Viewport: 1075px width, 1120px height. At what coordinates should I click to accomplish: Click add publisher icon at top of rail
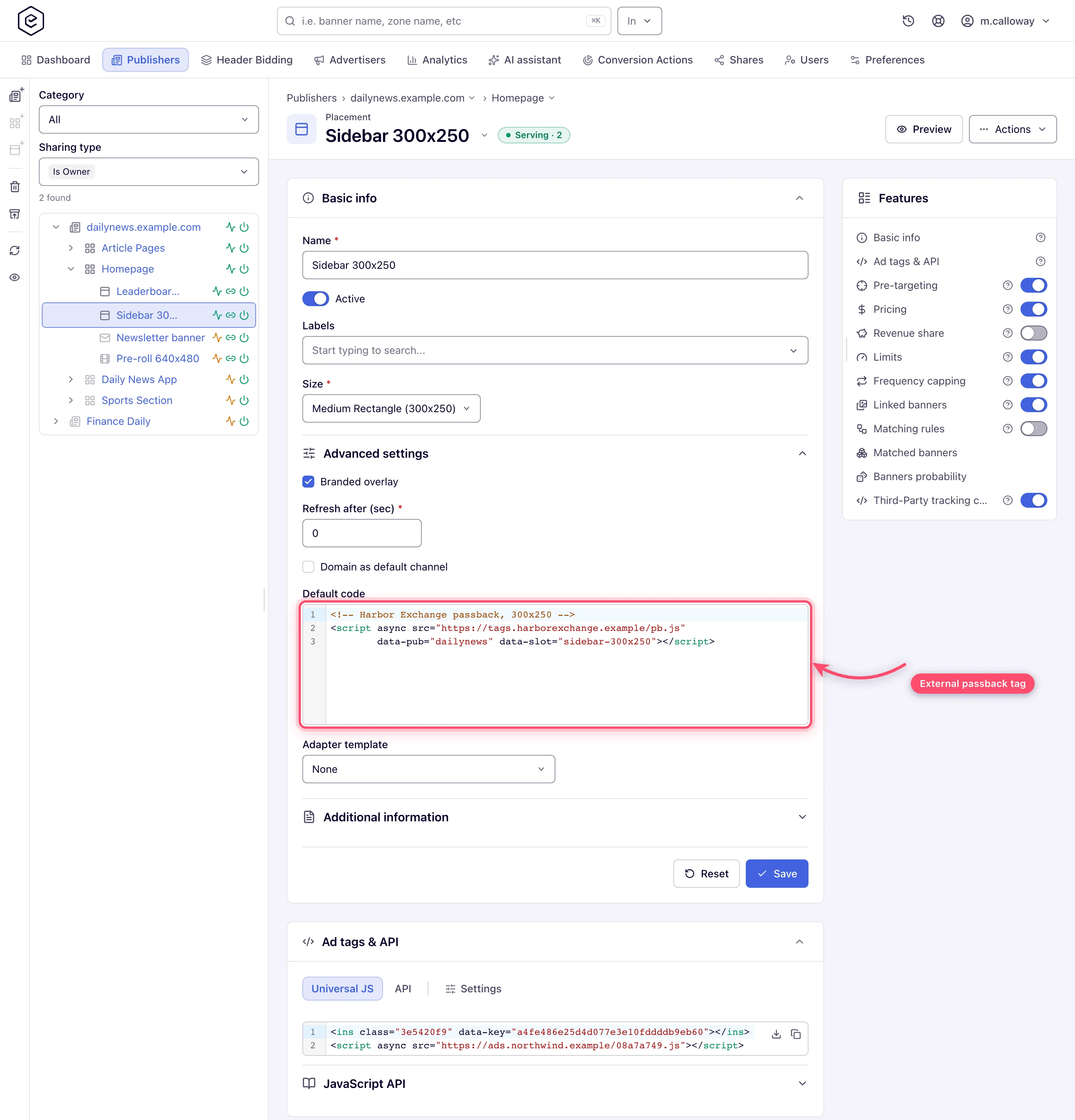click(16, 95)
